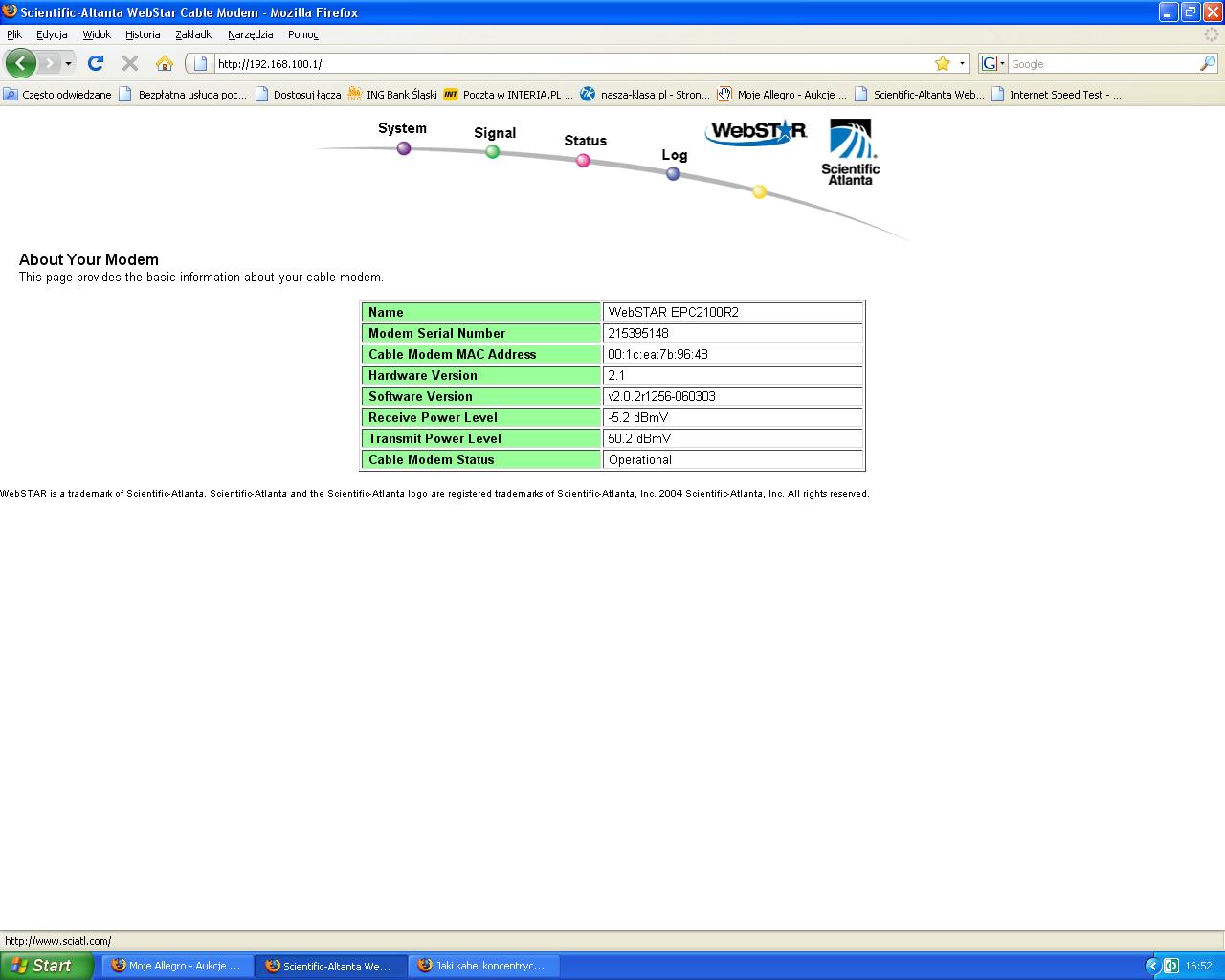1225x980 pixels.
Task: Open nasza-klasa.pl bookmark
Action: 646,94
